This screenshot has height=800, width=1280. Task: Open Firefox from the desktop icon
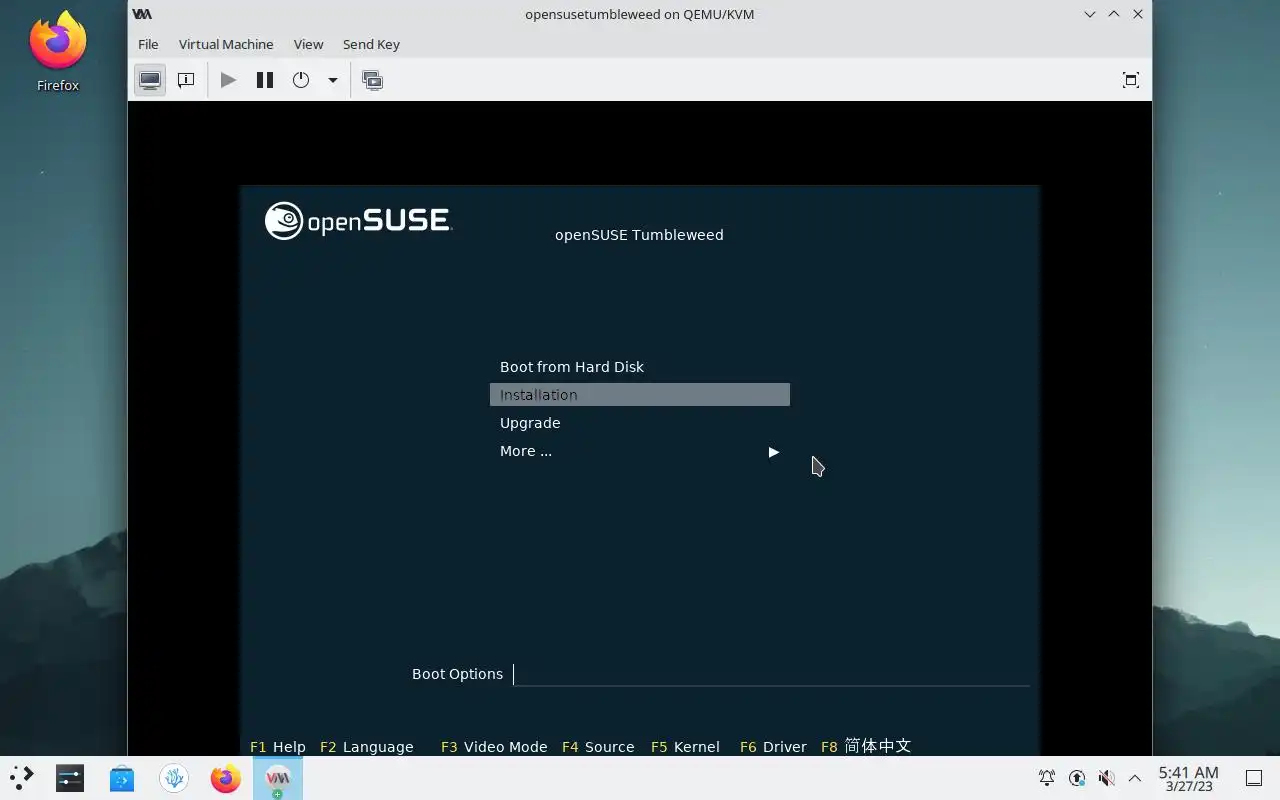[58, 53]
